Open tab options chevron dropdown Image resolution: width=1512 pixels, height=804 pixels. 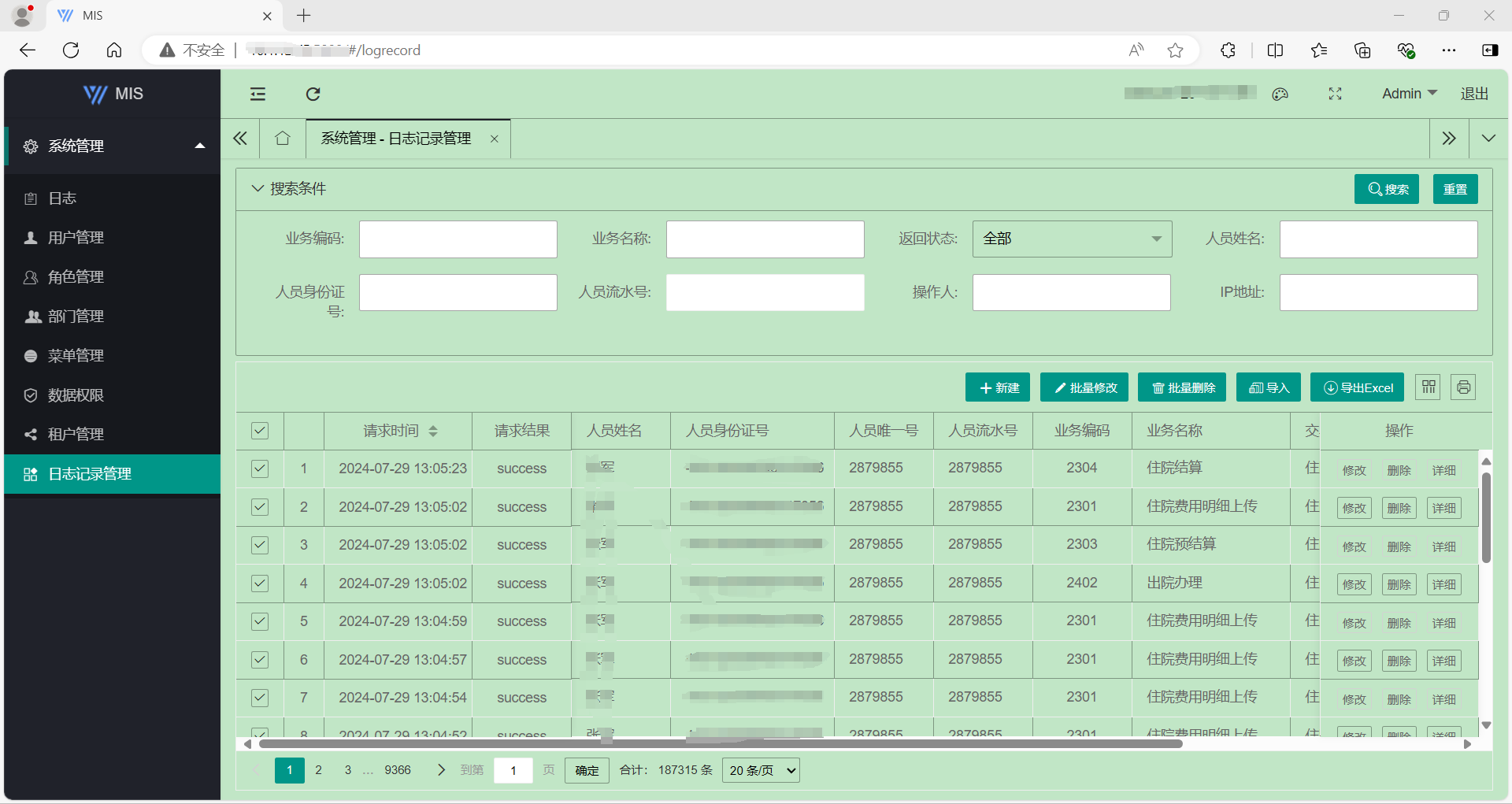[x=1488, y=139]
